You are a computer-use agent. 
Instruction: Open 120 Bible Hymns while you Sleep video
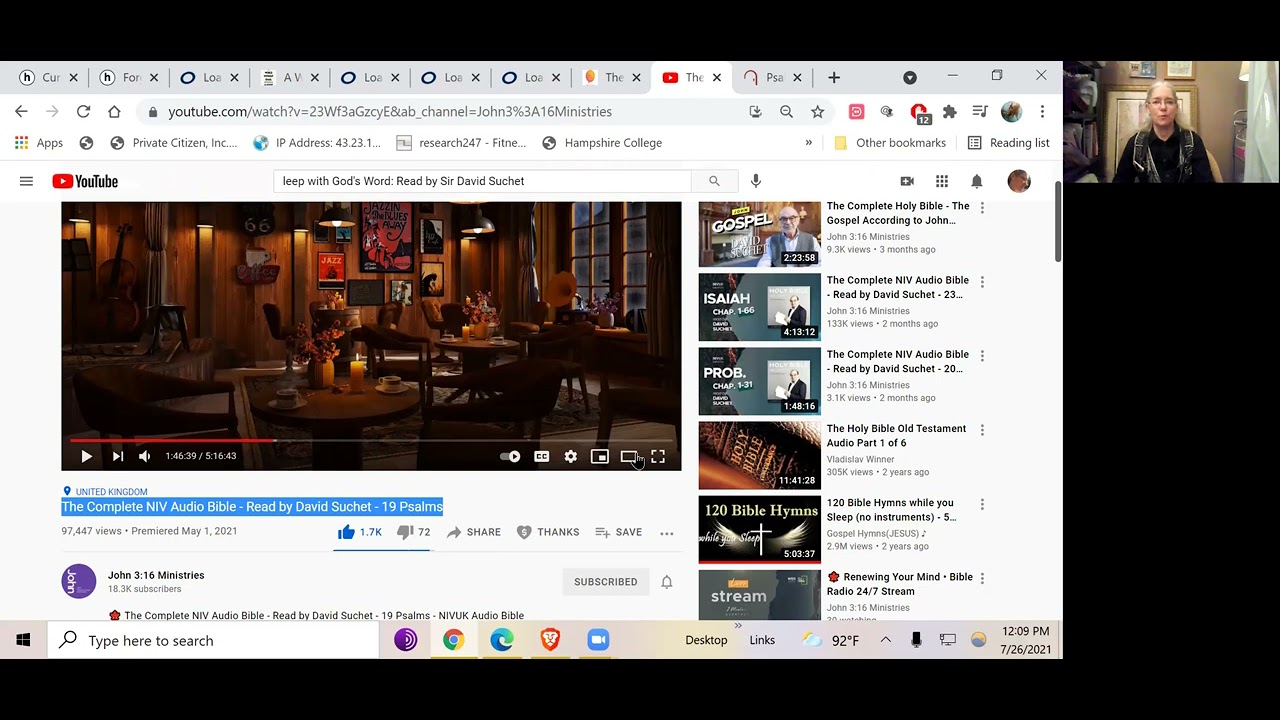pos(759,529)
